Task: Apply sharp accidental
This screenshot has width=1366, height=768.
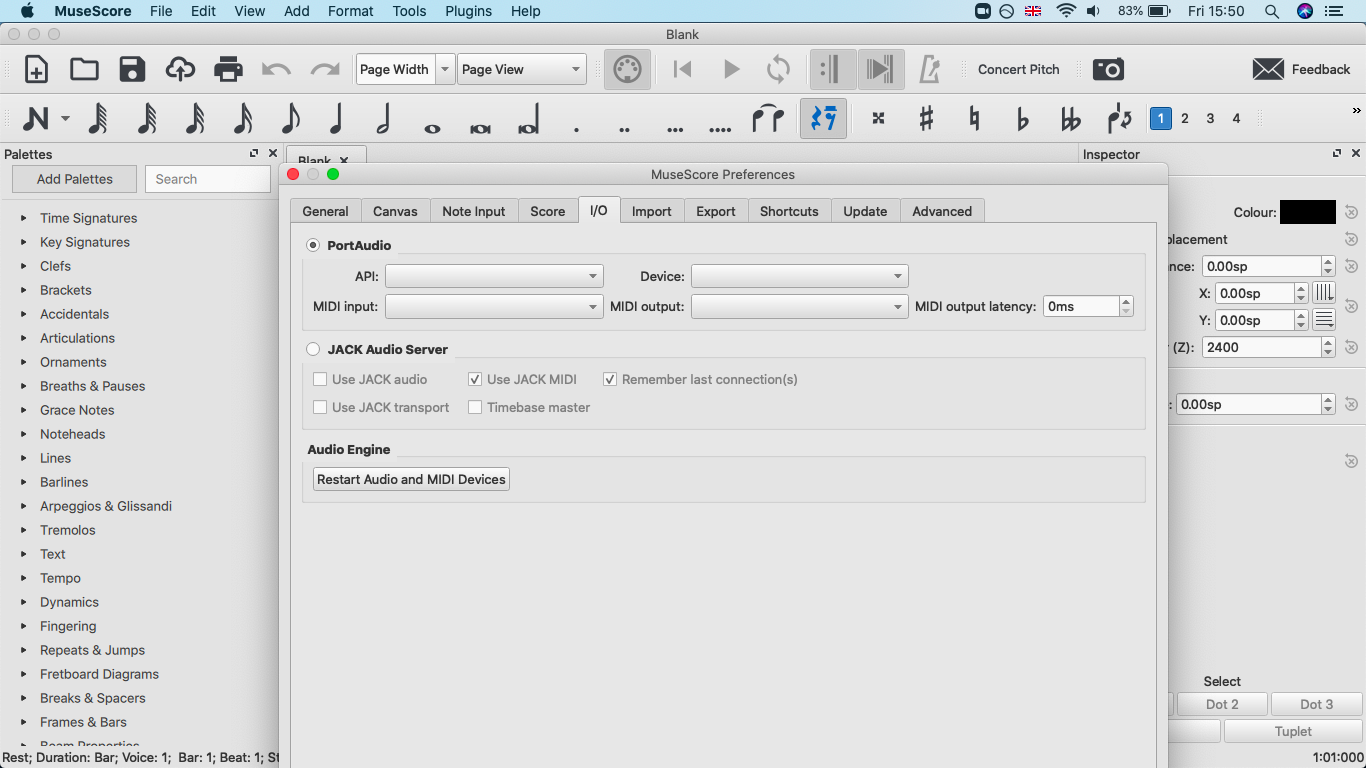Action: click(926, 118)
